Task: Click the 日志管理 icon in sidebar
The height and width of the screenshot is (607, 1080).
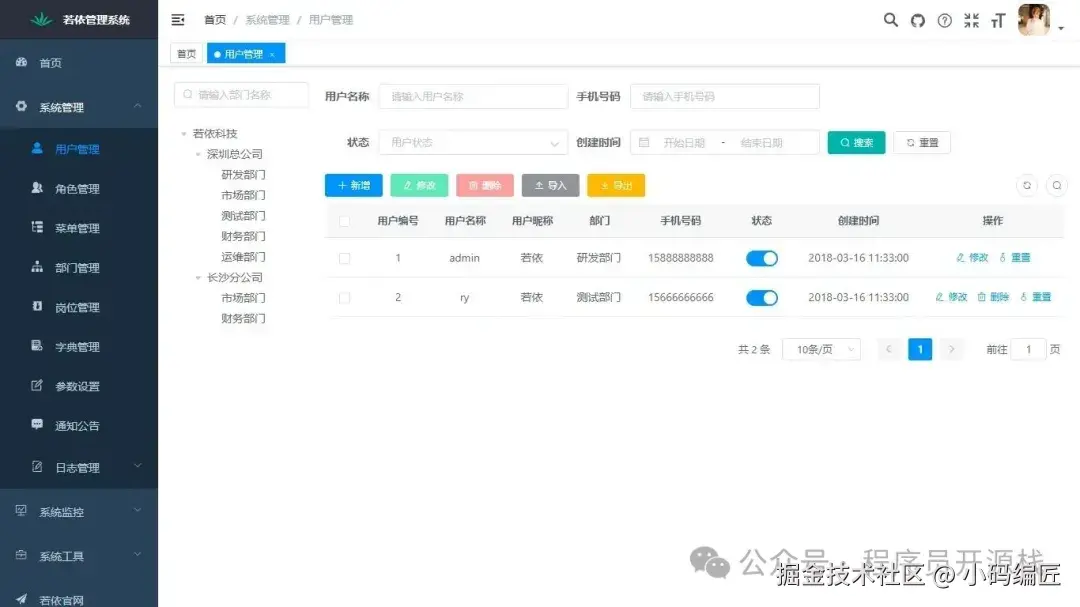Action: (x=37, y=466)
